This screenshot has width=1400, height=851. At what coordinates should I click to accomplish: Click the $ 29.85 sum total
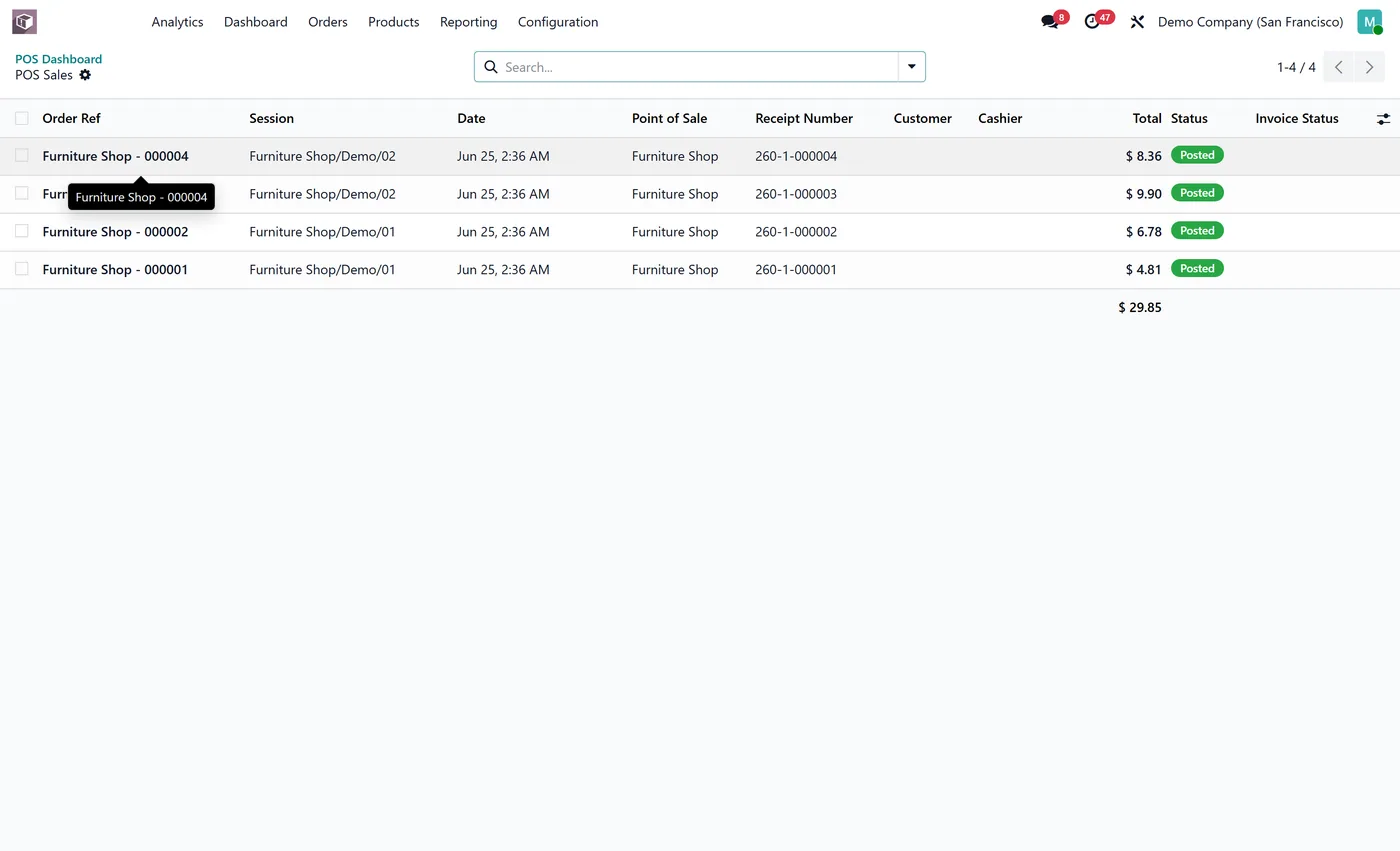tap(1140, 307)
